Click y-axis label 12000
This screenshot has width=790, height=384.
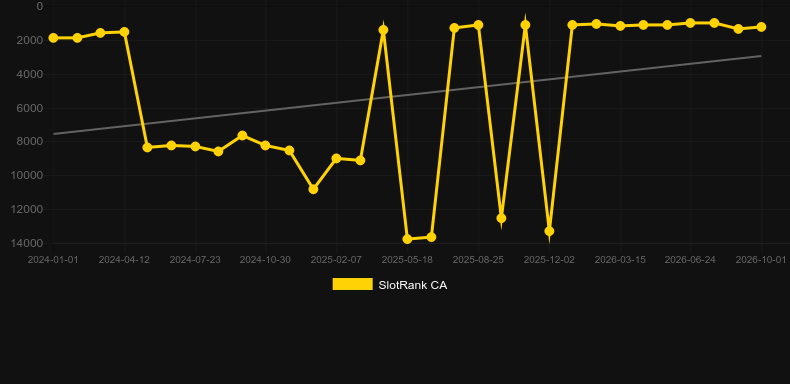28,209
